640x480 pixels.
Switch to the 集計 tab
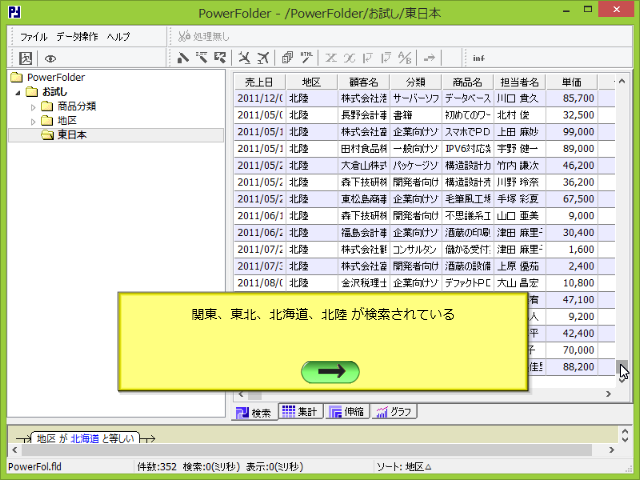[300, 411]
